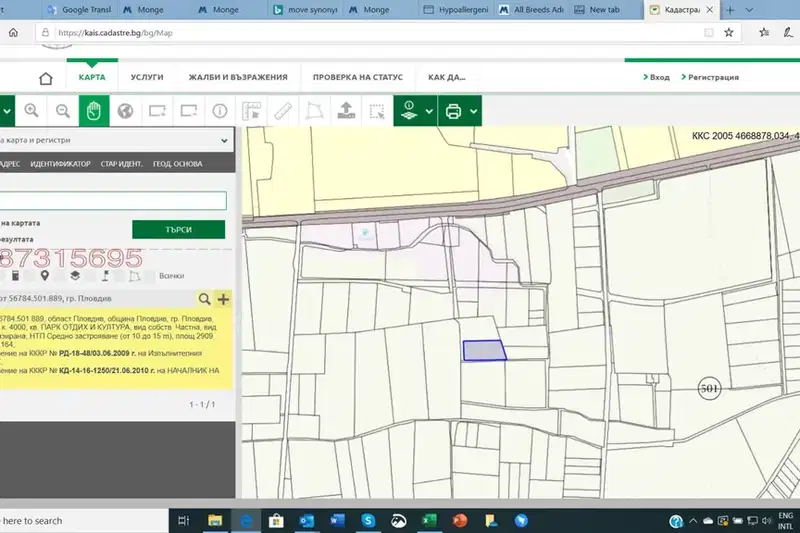
Task: Choose the info identify tool
Action: click(x=220, y=111)
